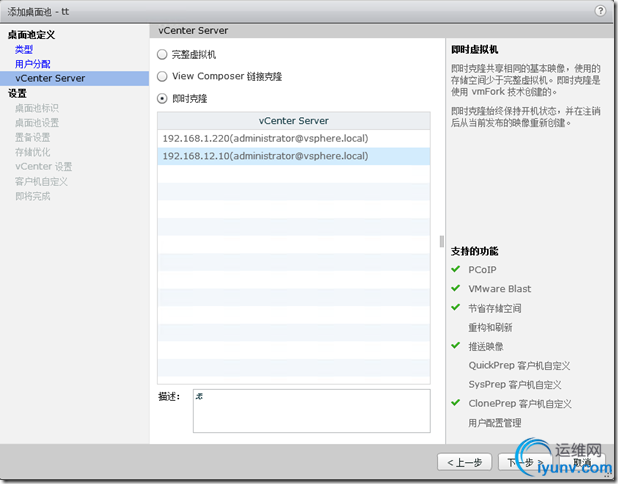Click the QuickPrep 客户机自定义 text
This screenshot has height=484, width=618.
point(519,366)
